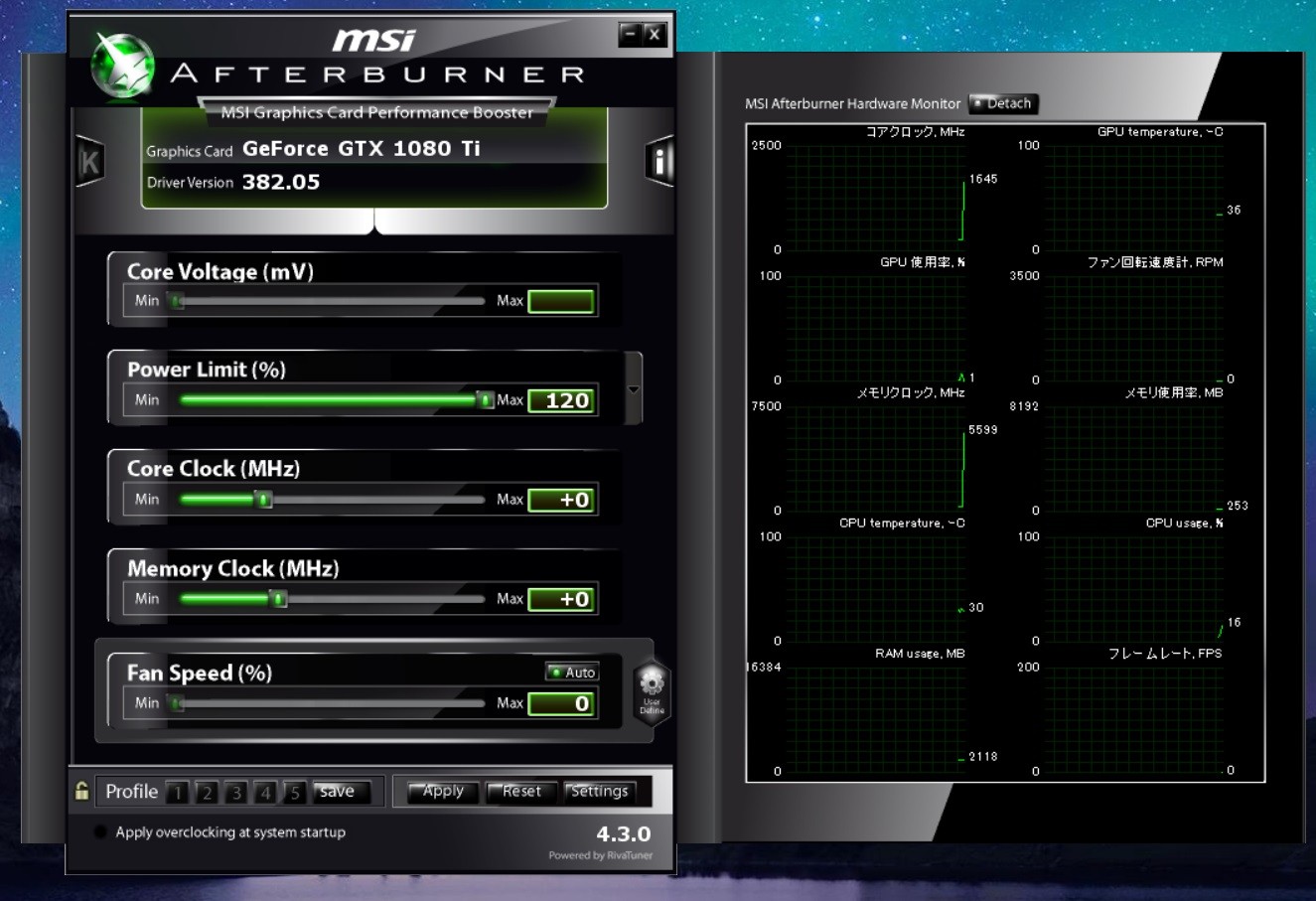Click the Core Clock +0 value box
The width and height of the screenshot is (1316, 901).
pyautogui.click(x=561, y=500)
